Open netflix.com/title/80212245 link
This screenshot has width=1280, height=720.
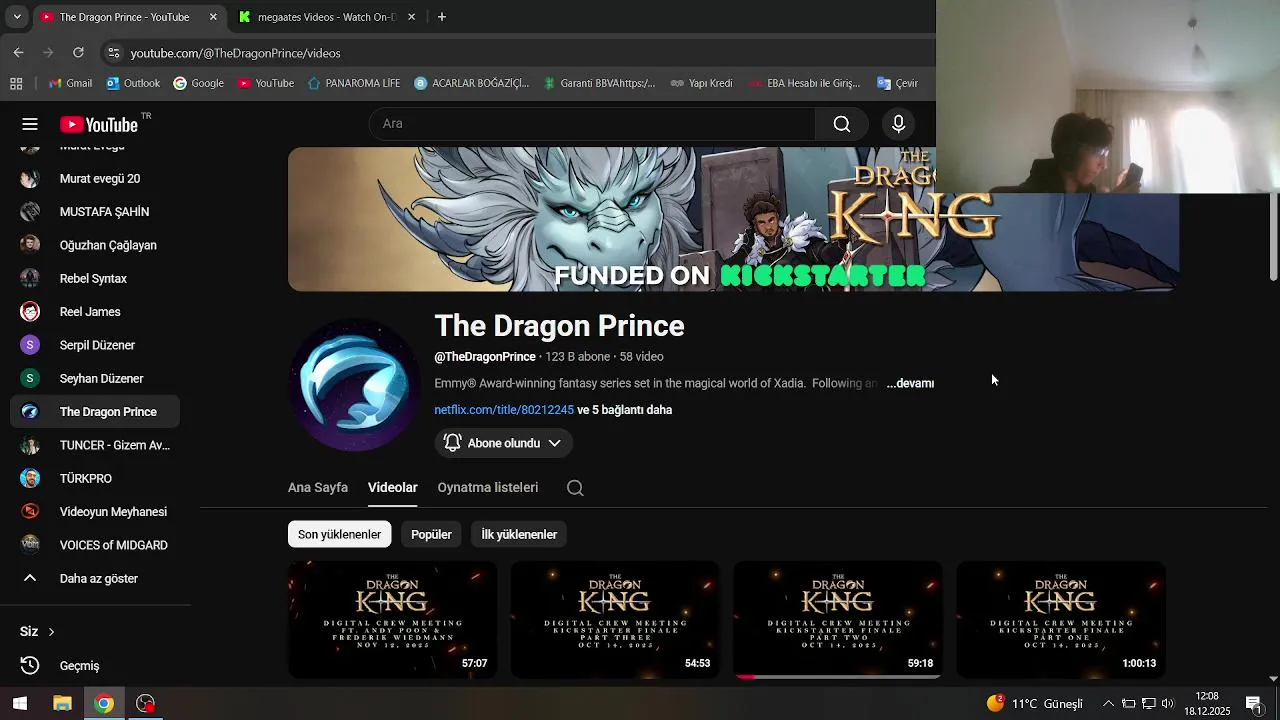(x=504, y=410)
